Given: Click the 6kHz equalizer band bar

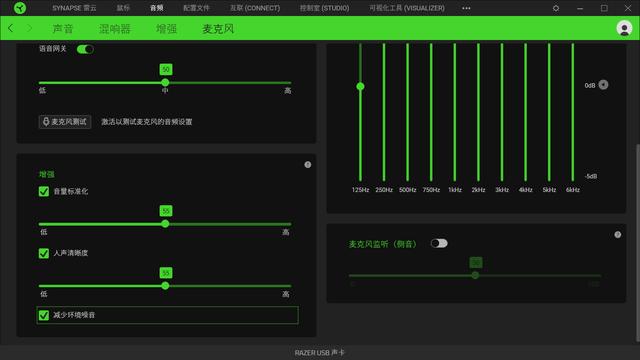Looking at the screenshot, I should (573, 112).
